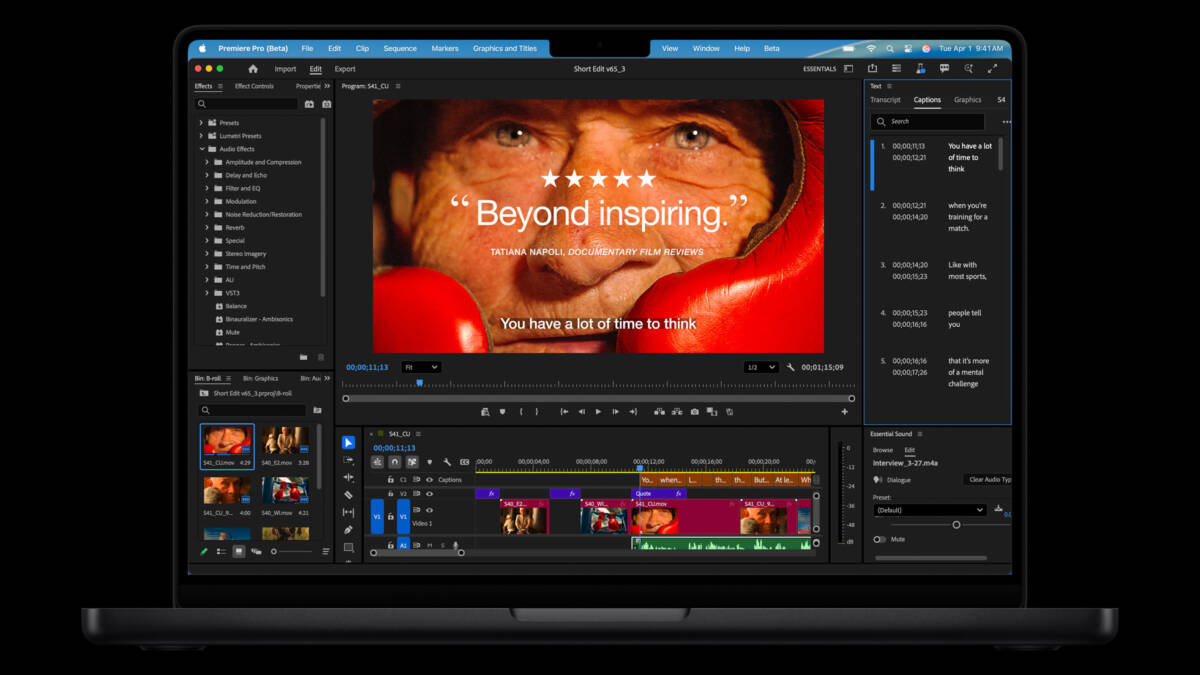Open the Sequence menu in the menu bar
This screenshot has height=675, width=1200.
click(402, 47)
